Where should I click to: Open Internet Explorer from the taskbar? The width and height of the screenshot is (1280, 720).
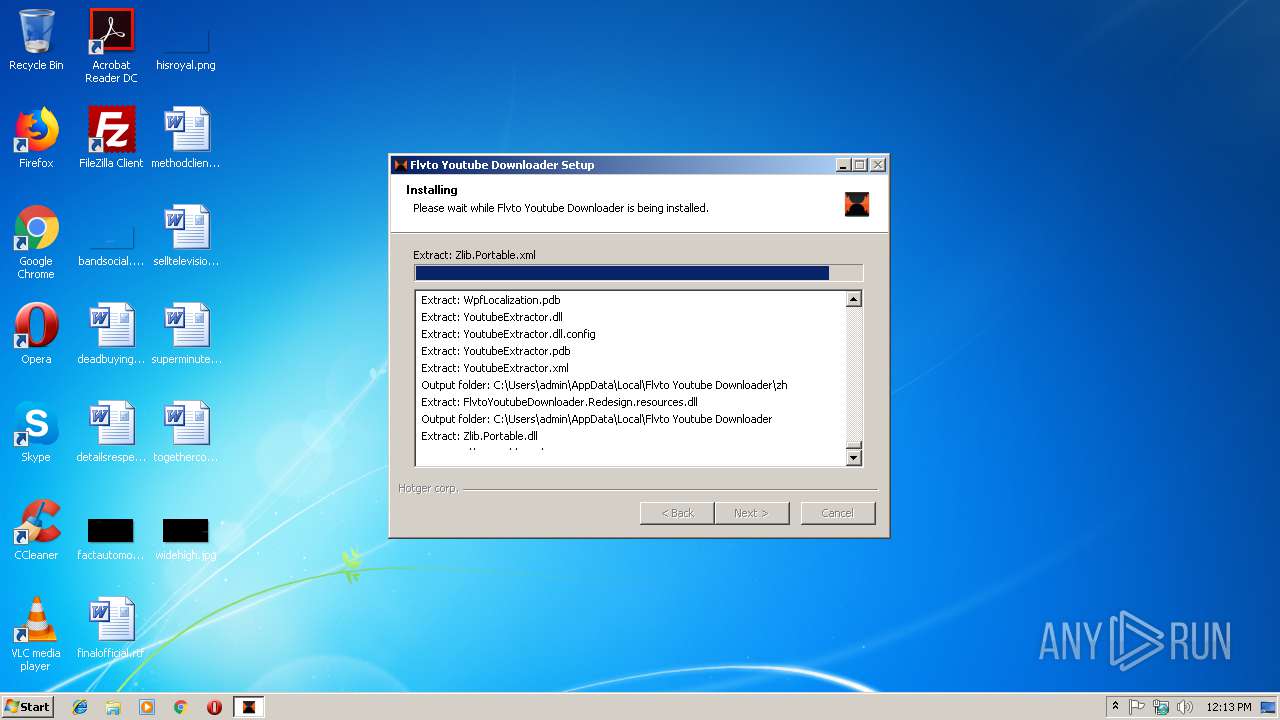click(x=80, y=707)
